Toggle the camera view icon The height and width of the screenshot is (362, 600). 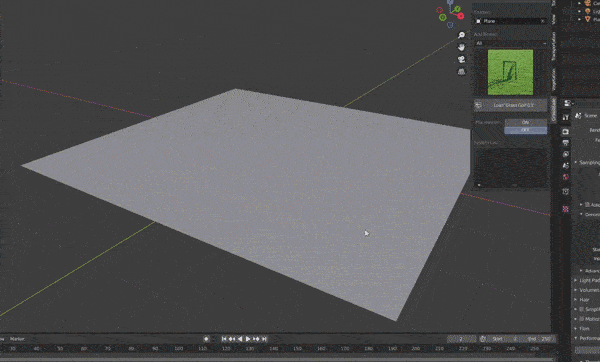coord(461,59)
